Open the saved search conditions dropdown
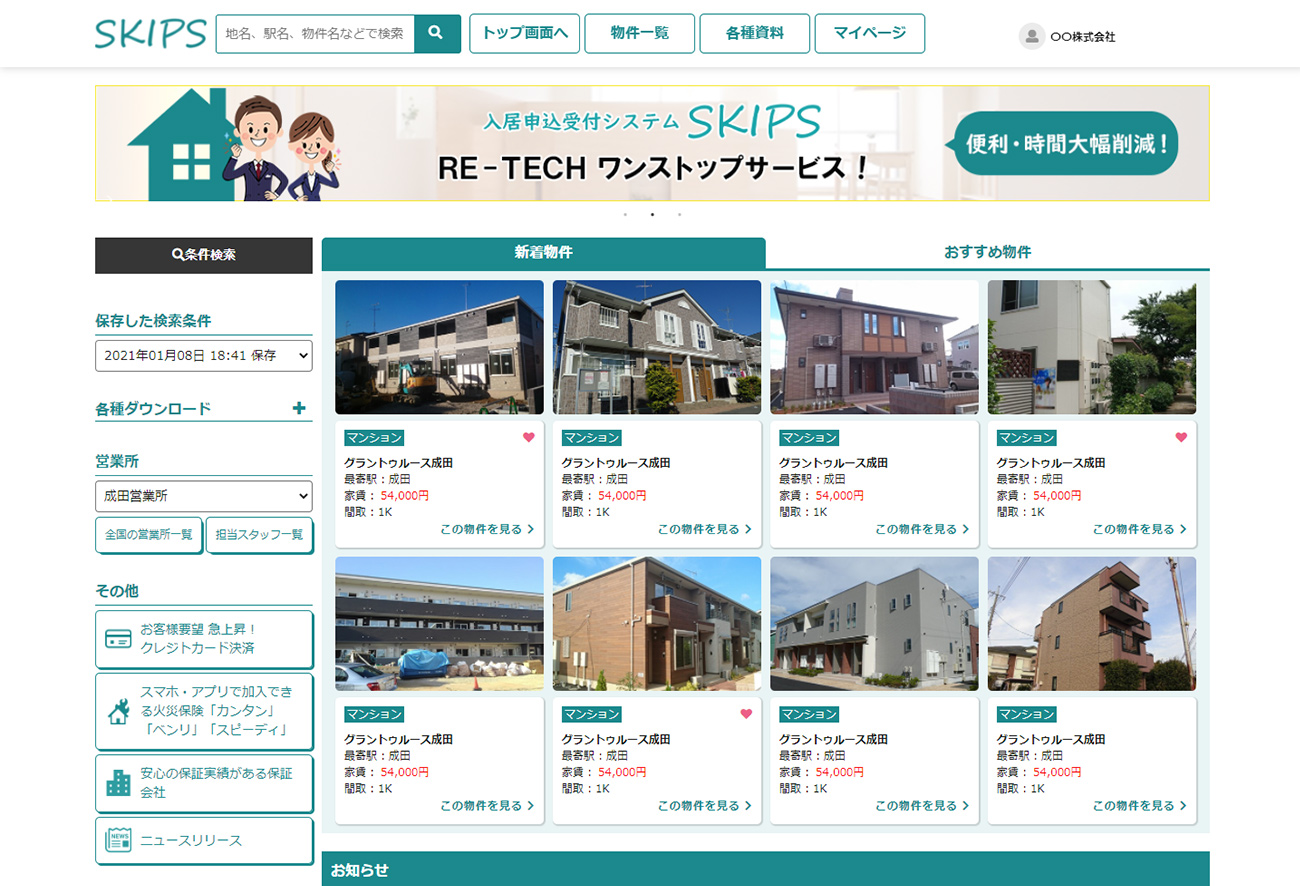1300x886 pixels. pos(203,355)
